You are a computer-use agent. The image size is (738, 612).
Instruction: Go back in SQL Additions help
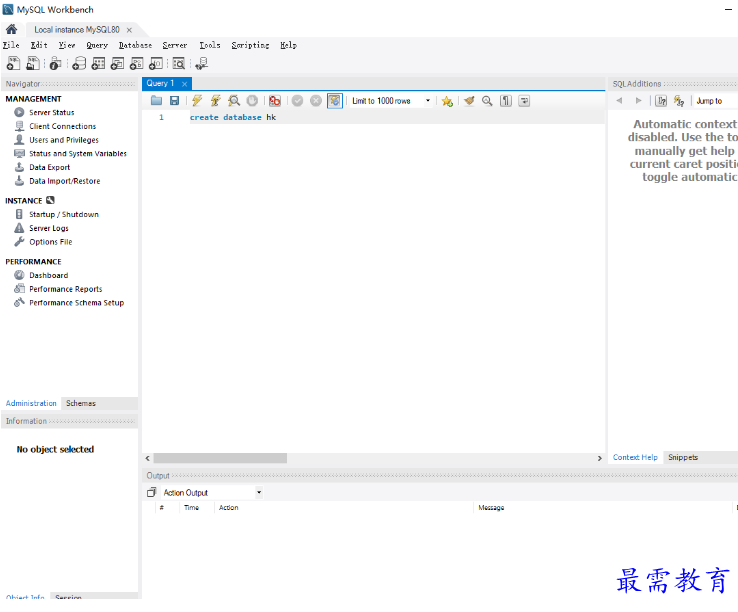(619, 100)
